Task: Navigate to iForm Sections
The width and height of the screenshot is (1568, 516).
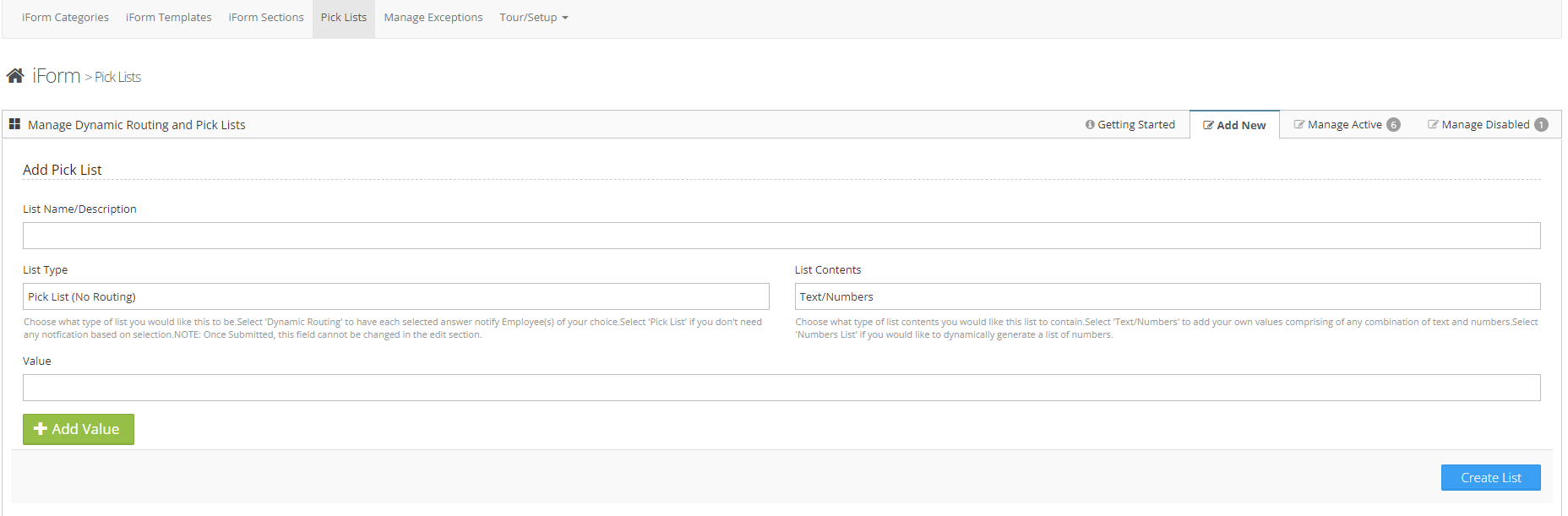Action: (265, 18)
